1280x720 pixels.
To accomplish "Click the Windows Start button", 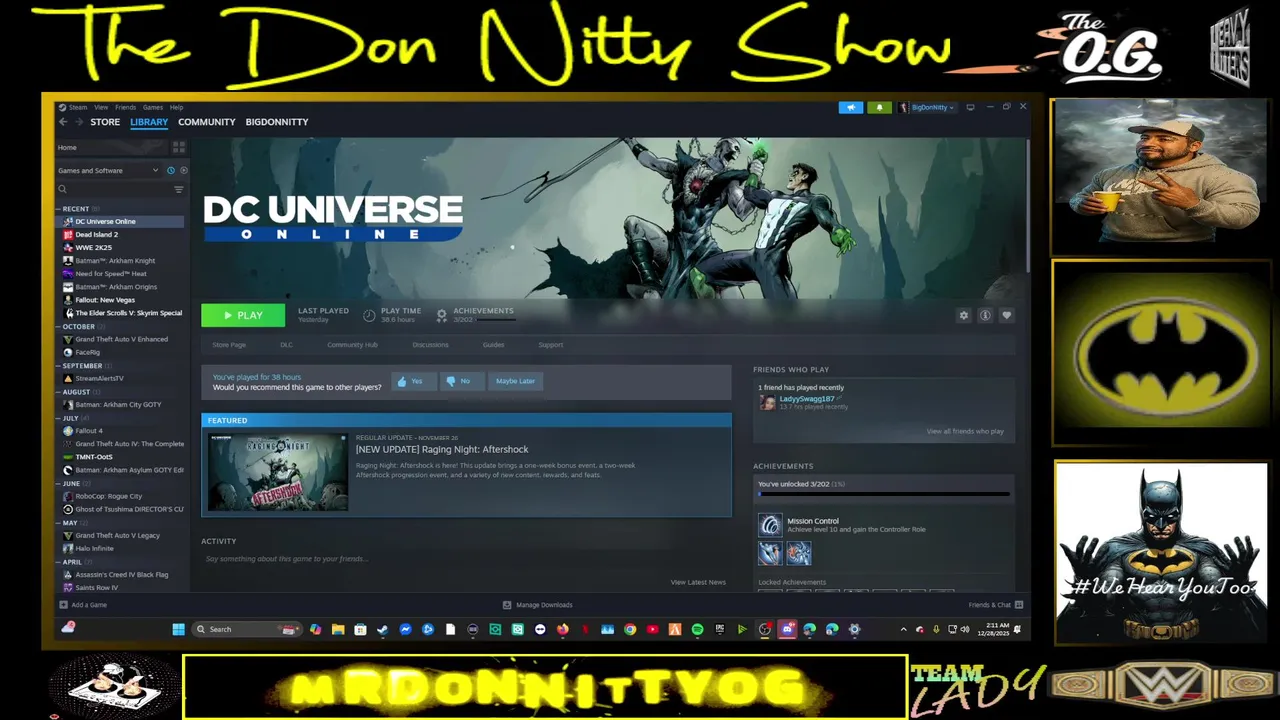I will pyautogui.click(x=178, y=629).
